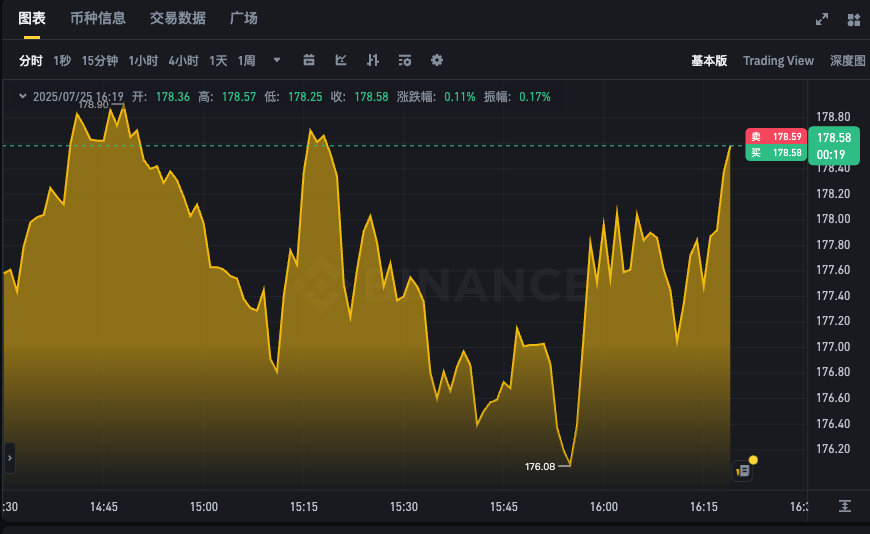
Task: Switch to Trading View chart mode
Action: pyautogui.click(x=778, y=61)
